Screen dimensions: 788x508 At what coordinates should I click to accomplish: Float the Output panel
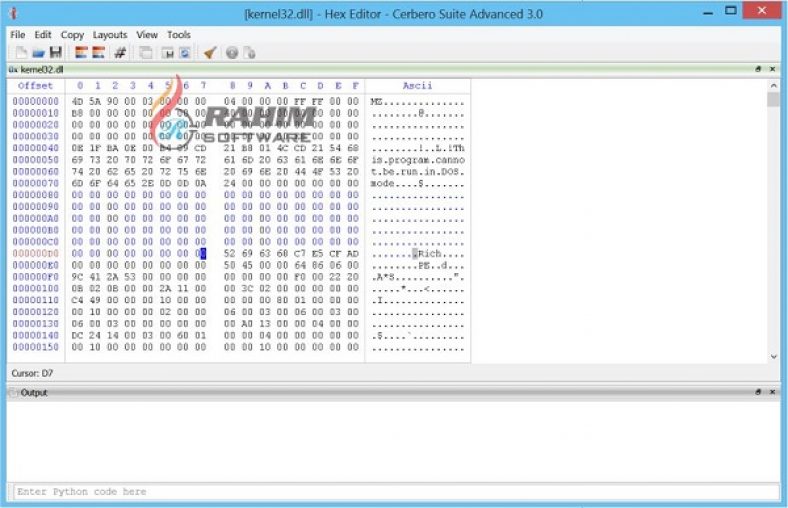(758, 392)
